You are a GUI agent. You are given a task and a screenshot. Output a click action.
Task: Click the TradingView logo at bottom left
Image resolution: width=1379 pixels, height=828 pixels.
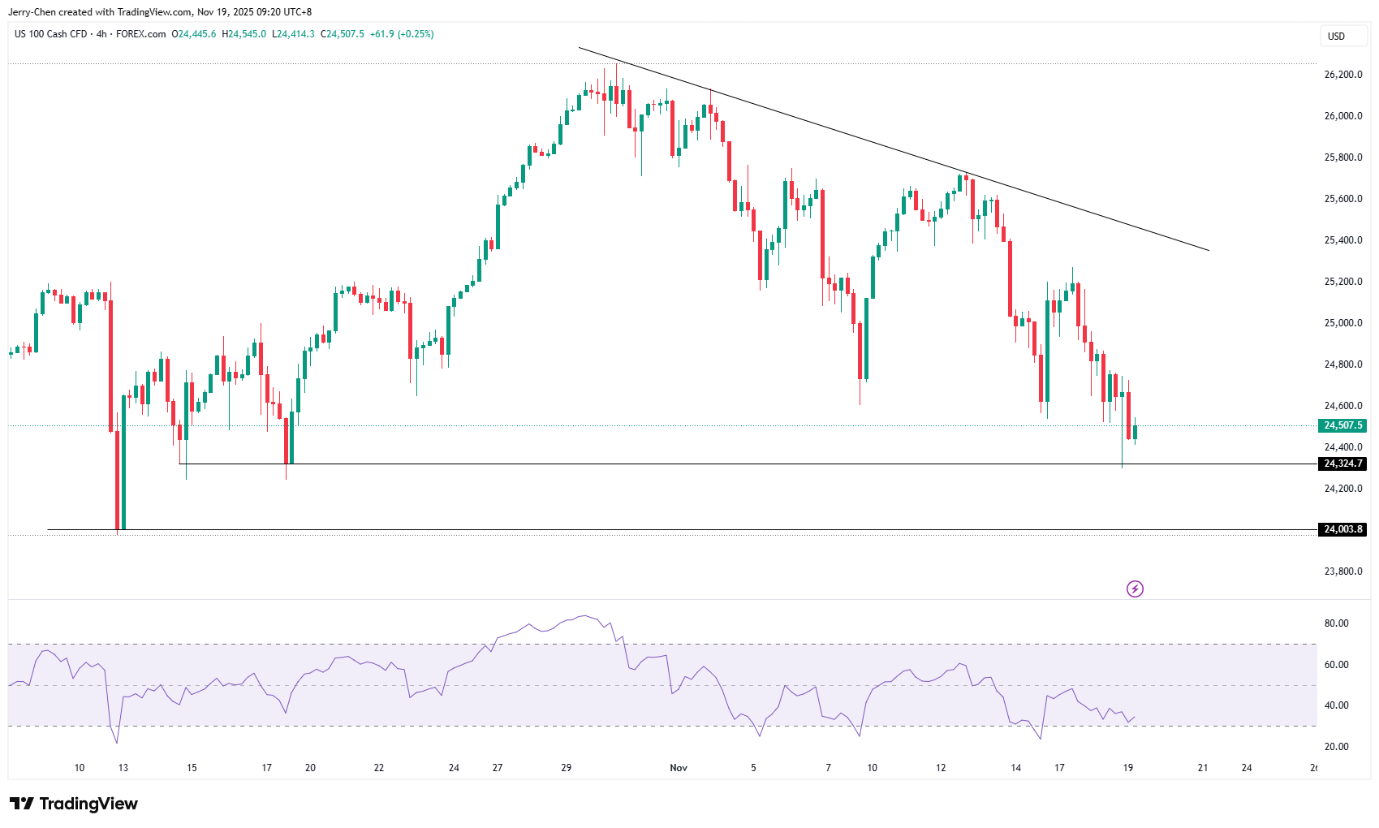(x=74, y=804)
